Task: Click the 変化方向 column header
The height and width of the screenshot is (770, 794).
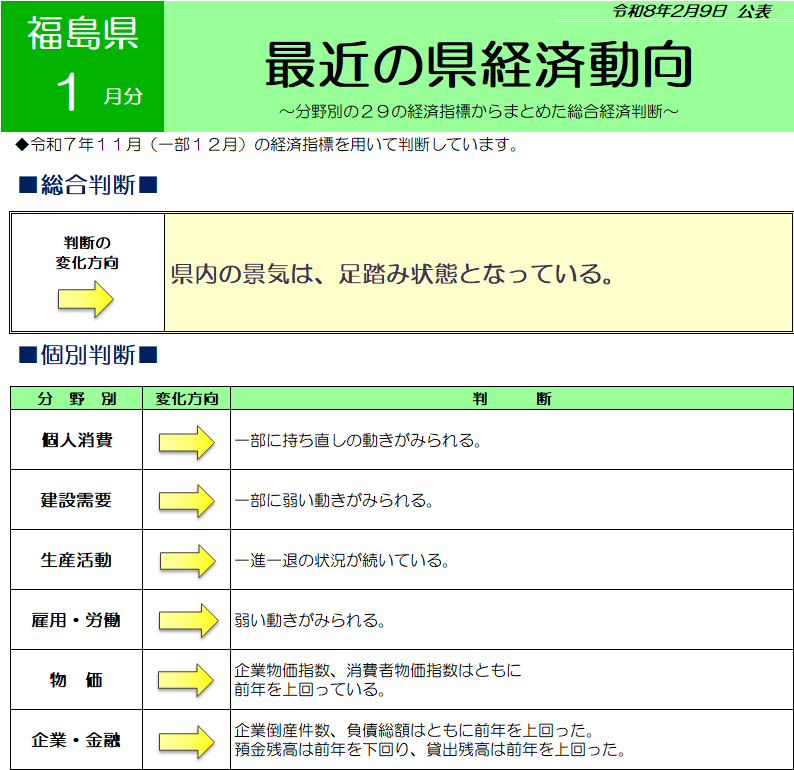Action: (186, 399)
